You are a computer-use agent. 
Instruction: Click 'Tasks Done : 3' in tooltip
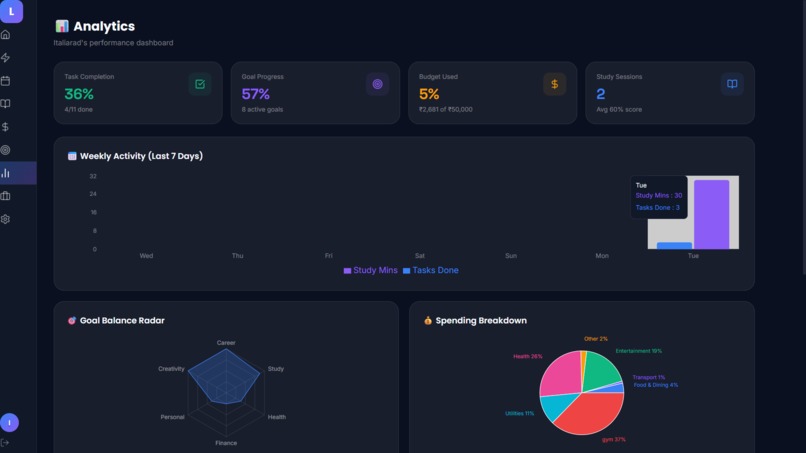pos(657,208)
